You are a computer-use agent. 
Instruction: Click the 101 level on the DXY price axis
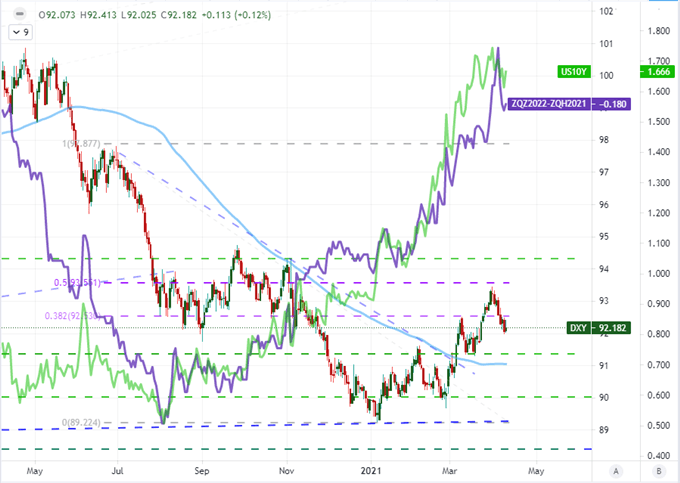click(x=606, y=44)
